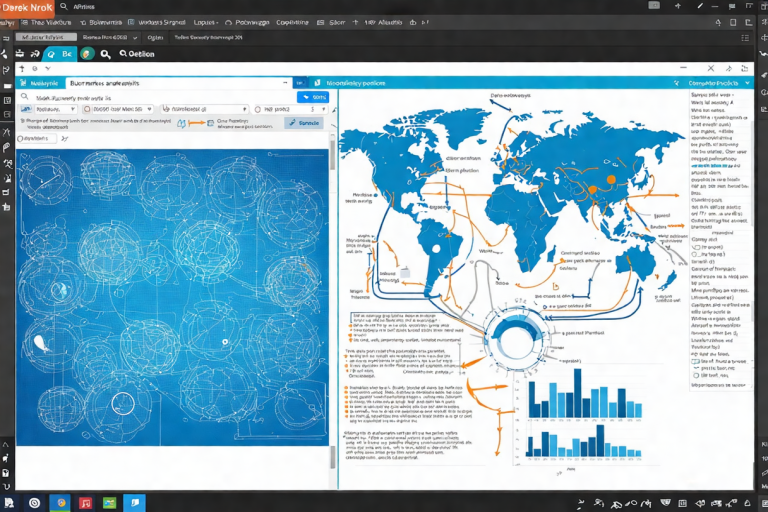This screenshot has height=512, width=768.
Task: Click the blue square taskbar icon
Action: tap(135, 503)
